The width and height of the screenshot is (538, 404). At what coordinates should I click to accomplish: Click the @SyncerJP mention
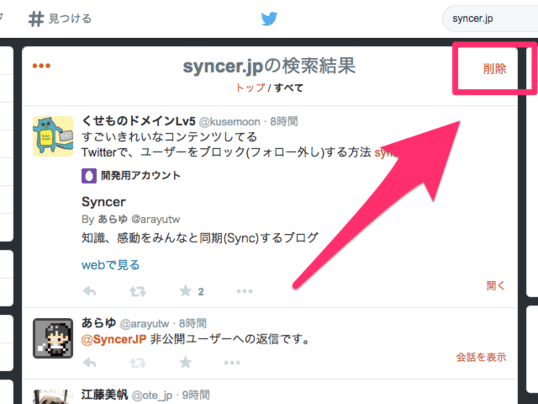[114, 339]
